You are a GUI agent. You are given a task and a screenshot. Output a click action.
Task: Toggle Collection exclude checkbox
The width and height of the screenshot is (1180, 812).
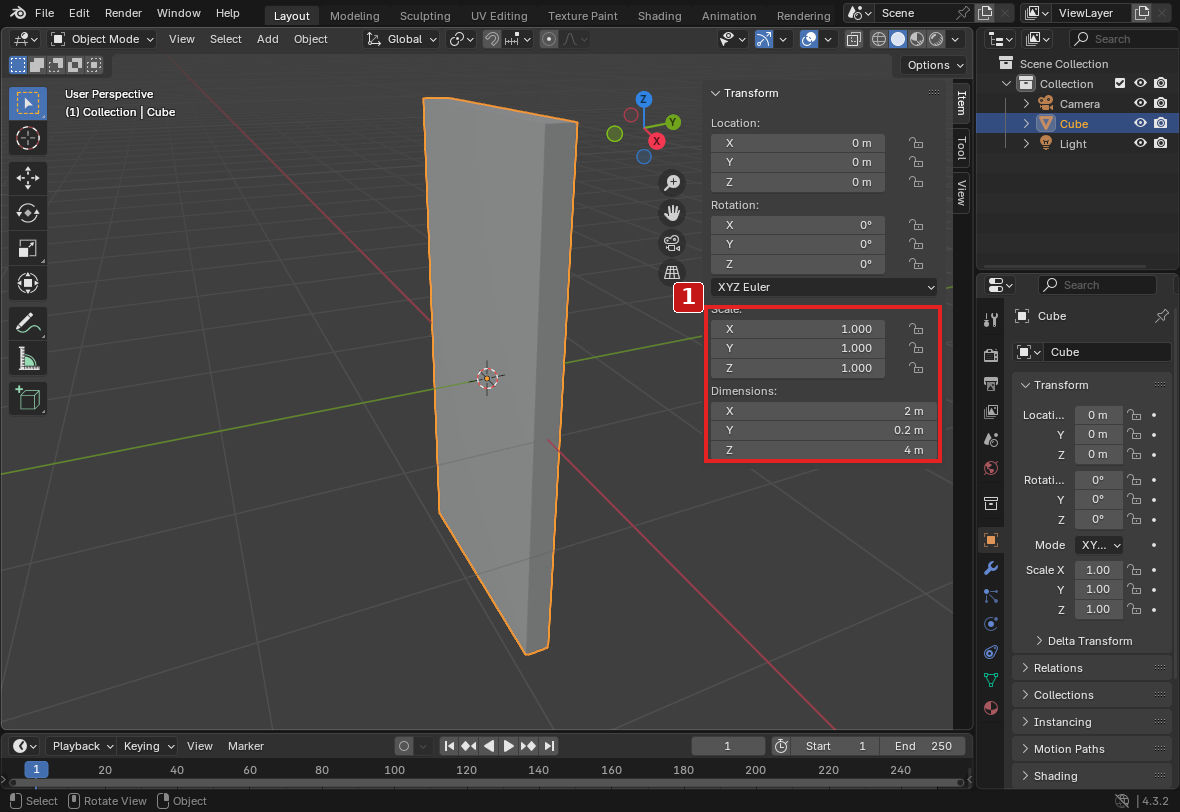(x=1120, y=83)
